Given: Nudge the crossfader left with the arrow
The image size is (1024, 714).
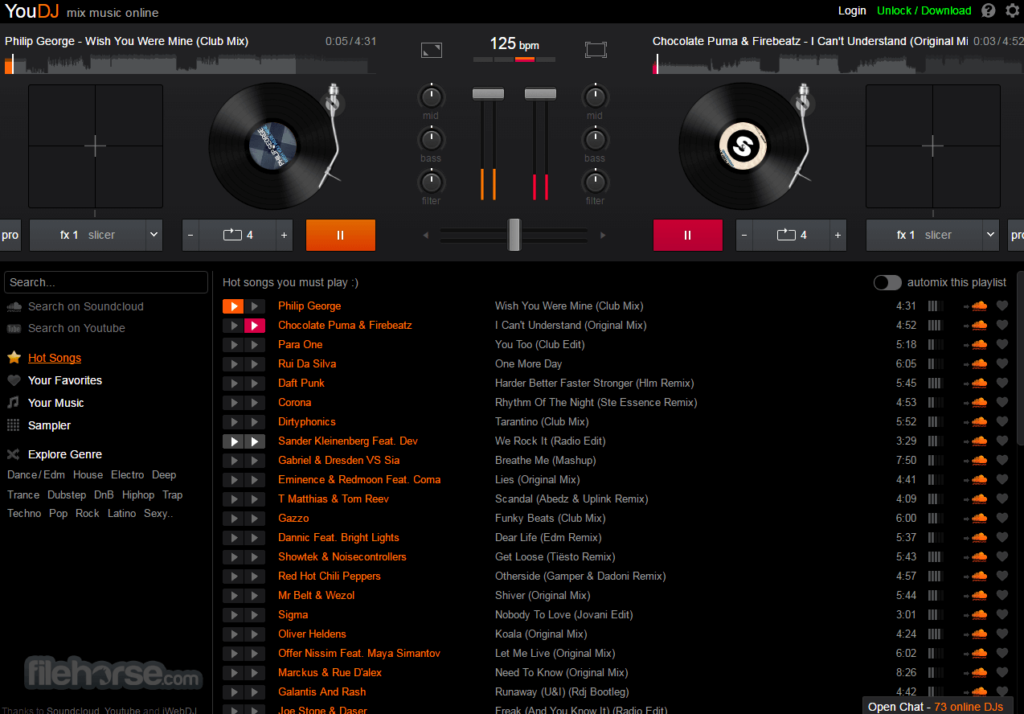Looking at the screenshot, I should coord(426,235).
